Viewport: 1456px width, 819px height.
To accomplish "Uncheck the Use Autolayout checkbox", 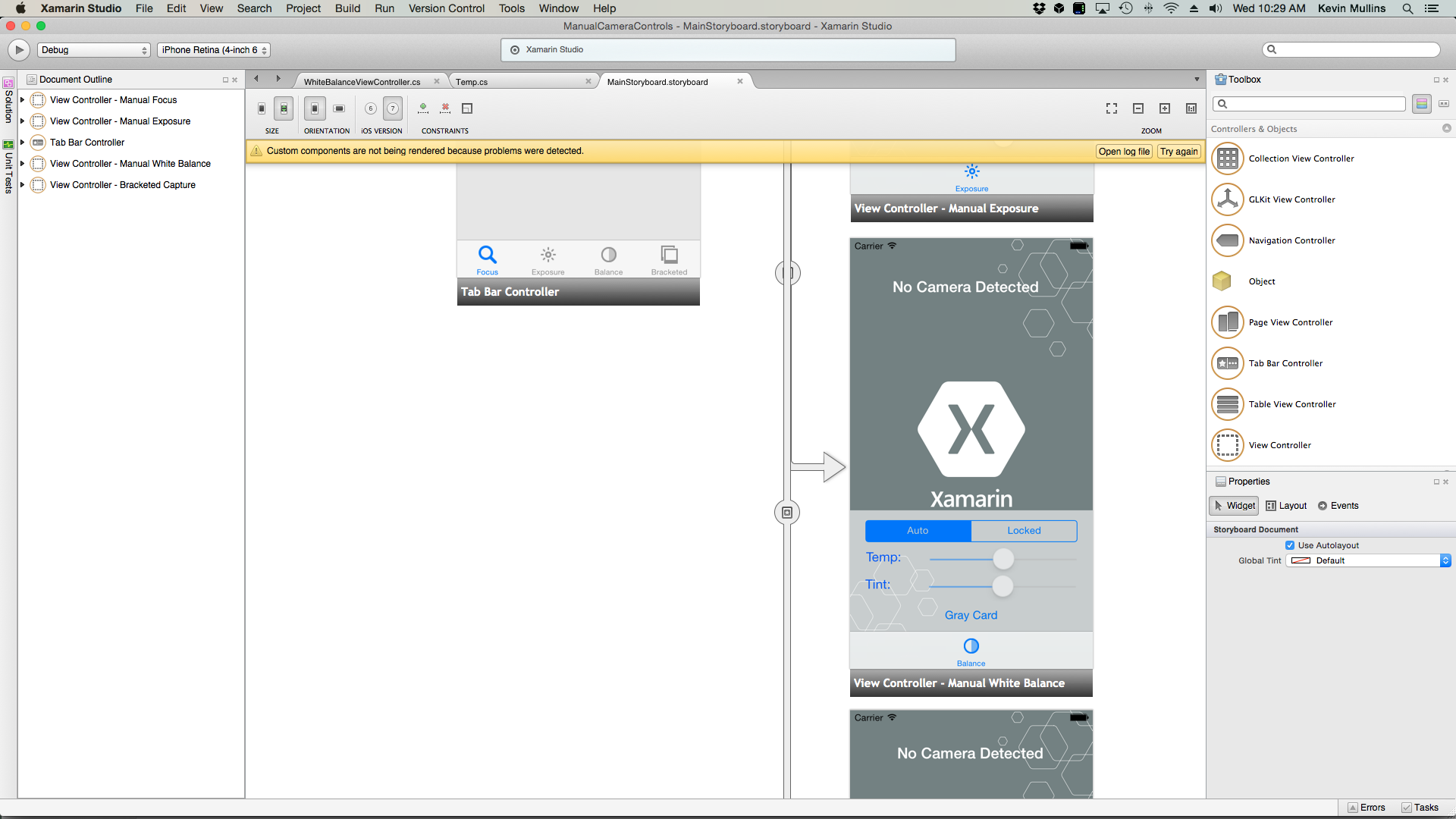I will pyautogui.click(x=1290, y=544).
